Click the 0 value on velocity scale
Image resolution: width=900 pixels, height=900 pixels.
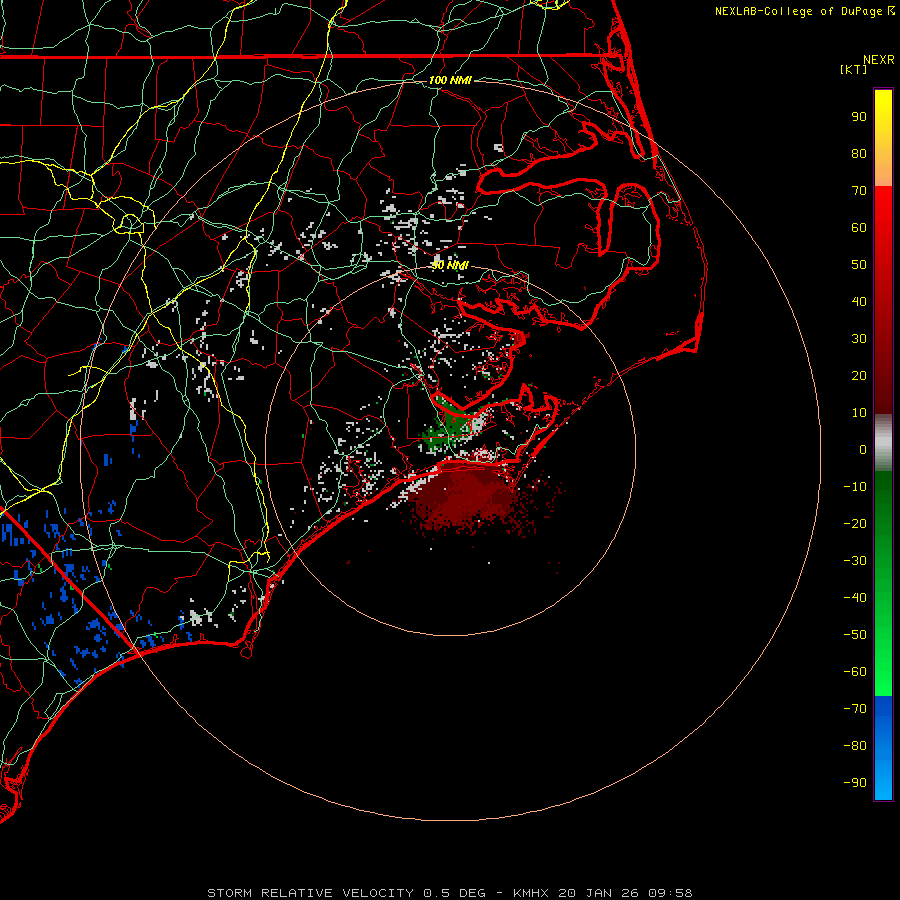tap(863, 449)
